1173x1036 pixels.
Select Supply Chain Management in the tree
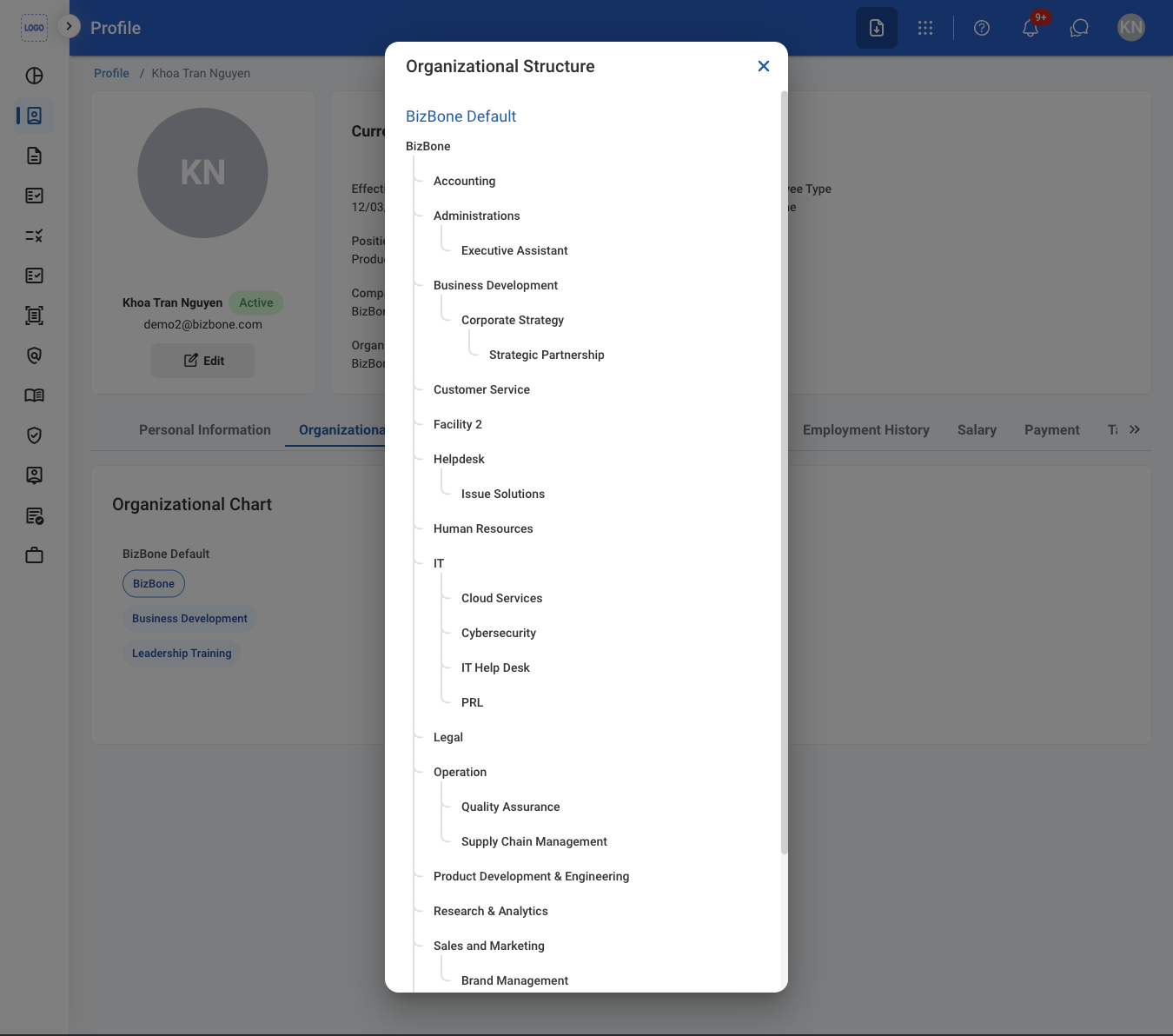[534, 841]
